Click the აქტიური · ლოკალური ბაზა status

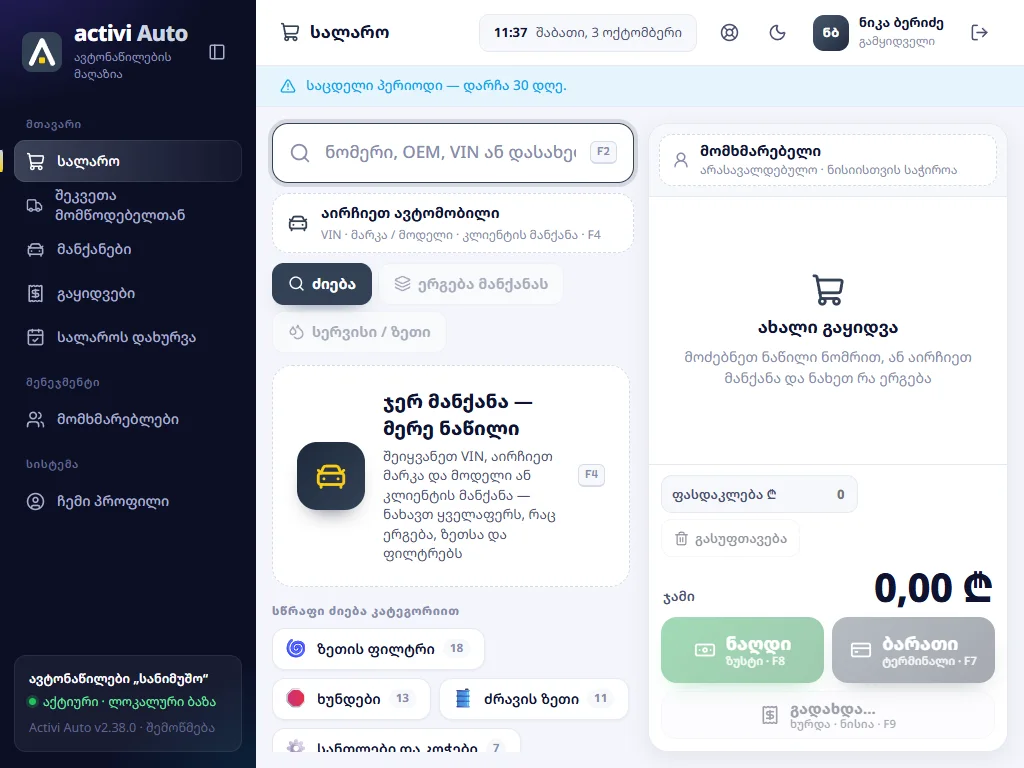point(122,702)
